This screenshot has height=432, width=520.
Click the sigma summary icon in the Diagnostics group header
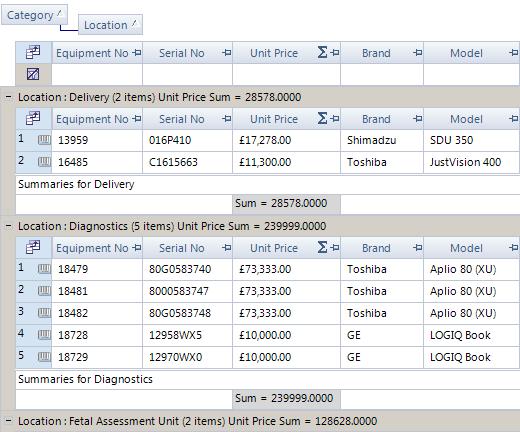[322, 247]
